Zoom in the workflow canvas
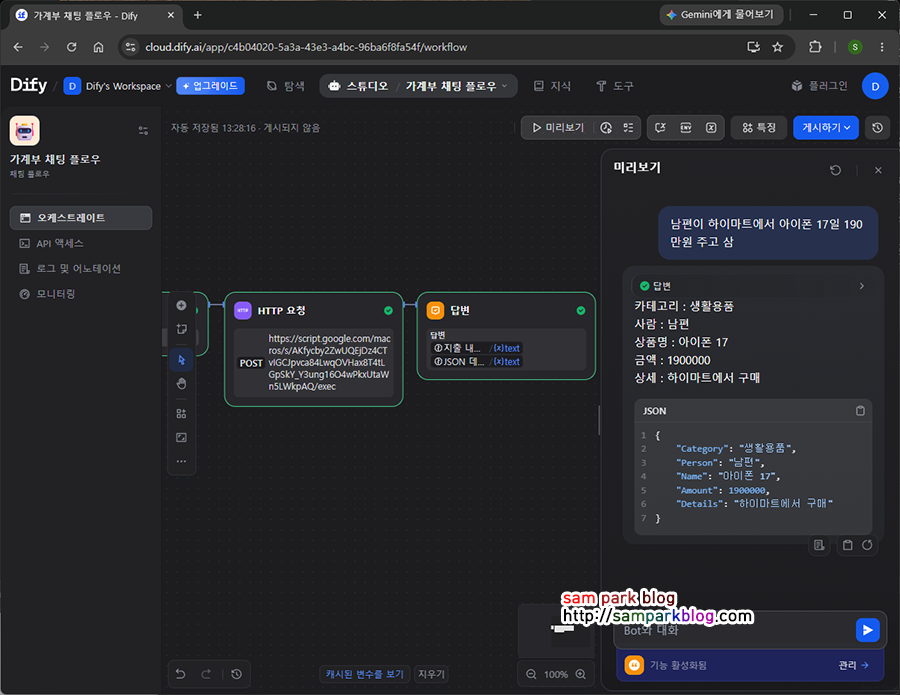This screenshot has height=695, width=900. [581, 674]
